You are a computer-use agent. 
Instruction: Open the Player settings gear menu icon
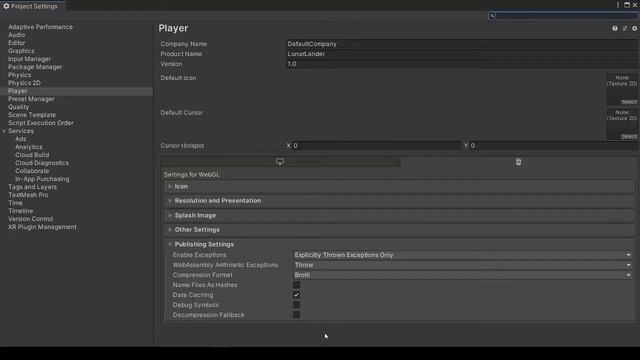[634, 28]
